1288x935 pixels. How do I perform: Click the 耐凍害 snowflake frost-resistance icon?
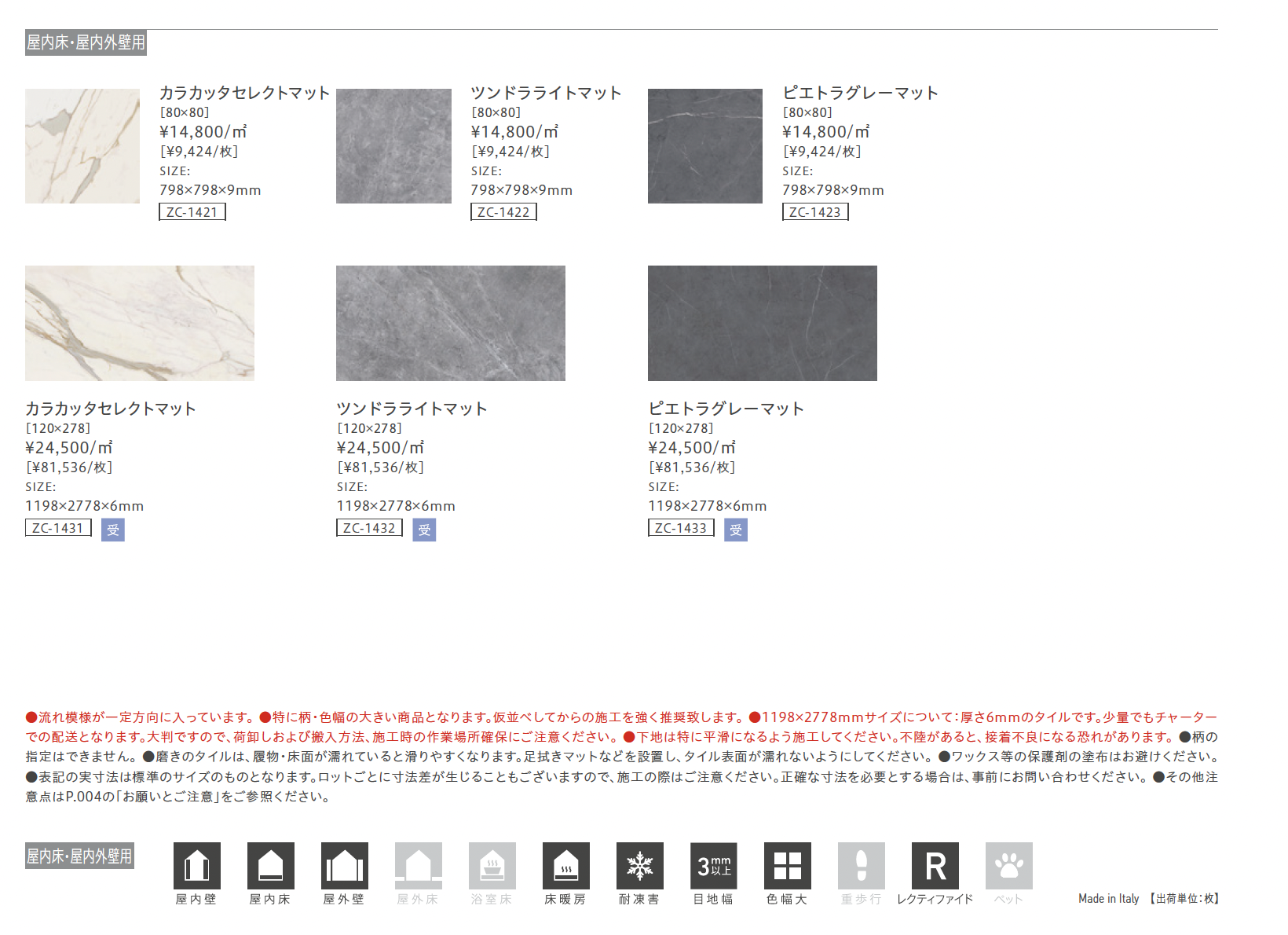pos(639,866)
